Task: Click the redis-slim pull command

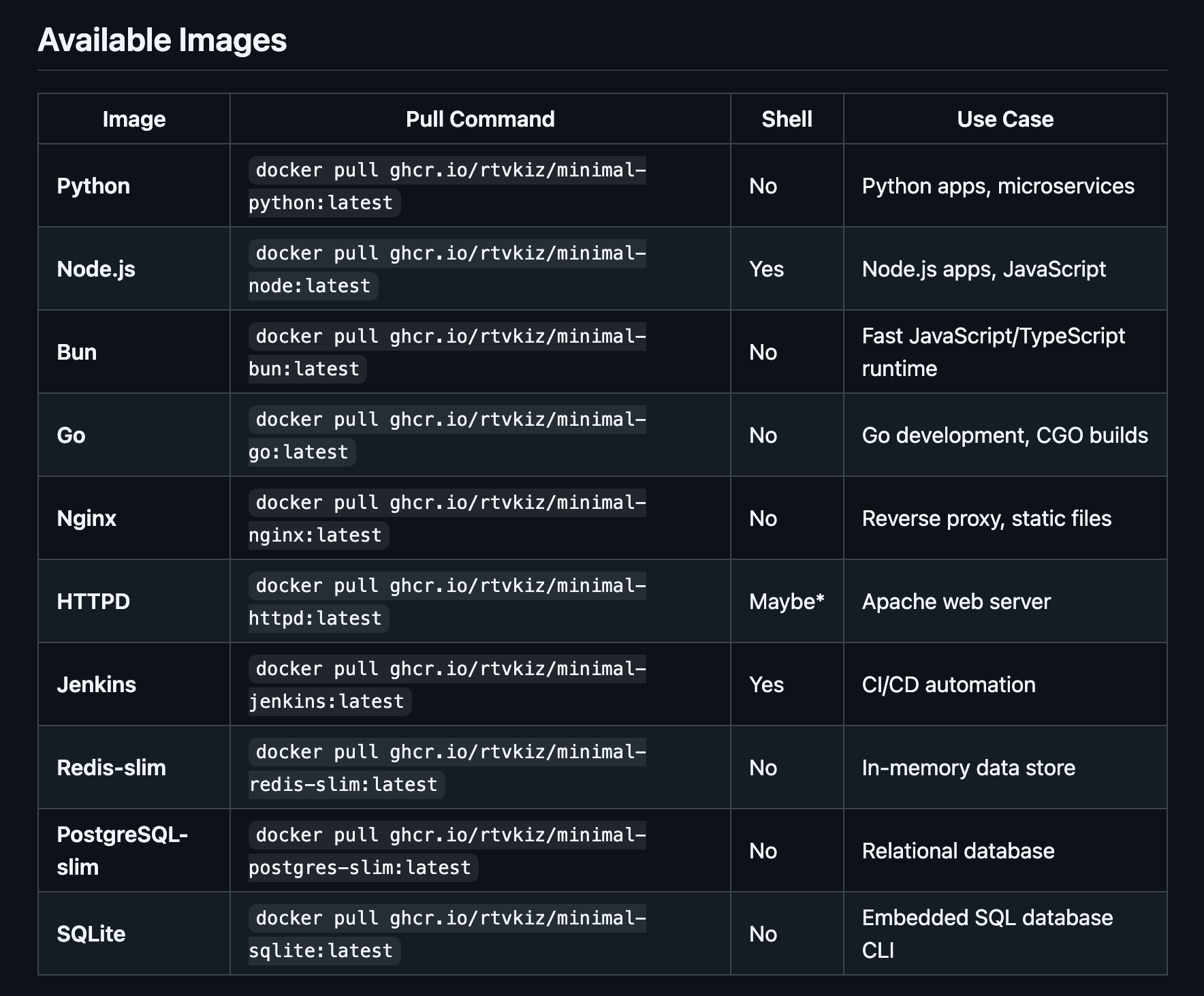Action: tap(447, 753)
